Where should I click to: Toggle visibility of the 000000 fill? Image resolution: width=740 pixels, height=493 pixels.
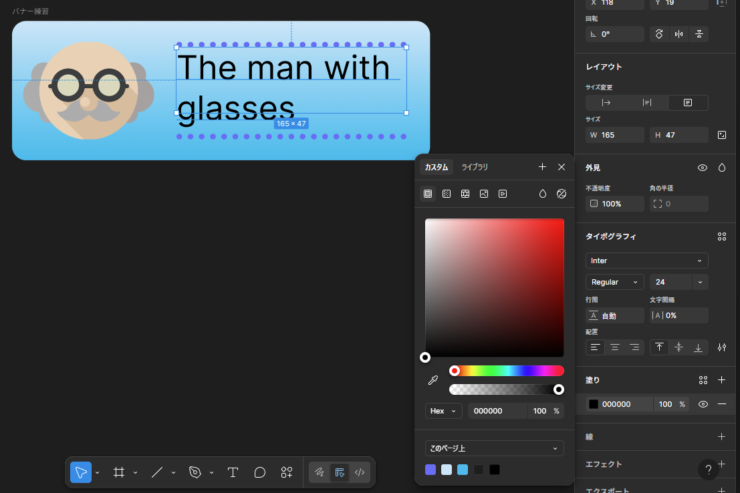click(x=702, y=404)
